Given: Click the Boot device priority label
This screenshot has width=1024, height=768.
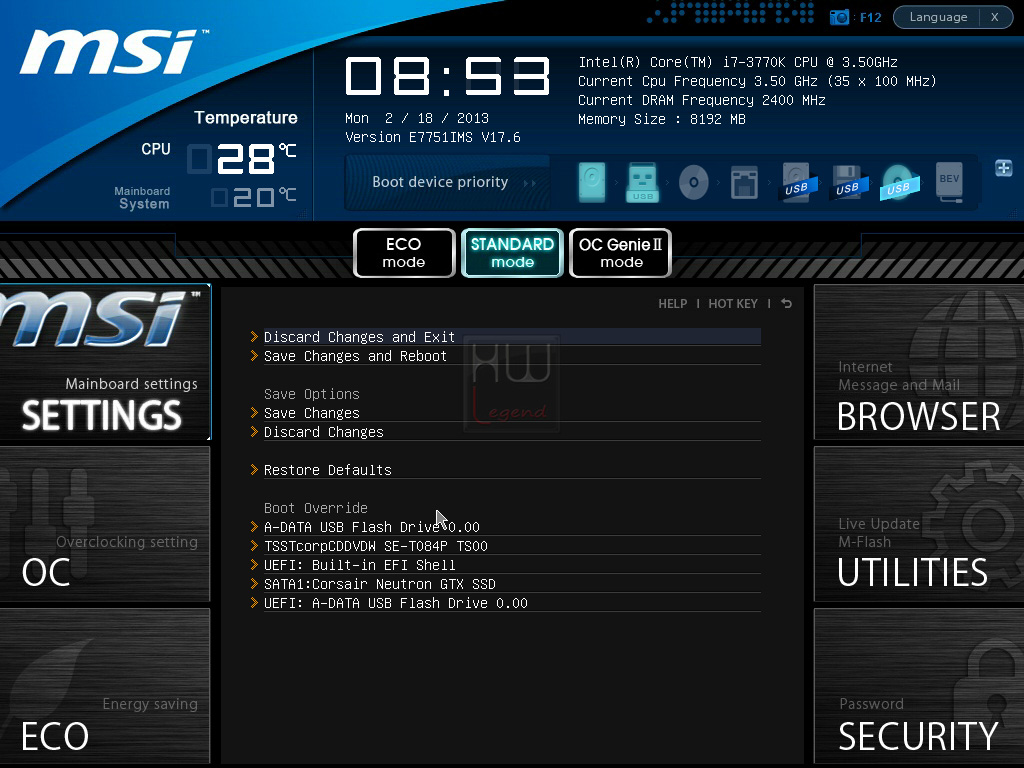Looking at the screenshot, I should 440,182.
